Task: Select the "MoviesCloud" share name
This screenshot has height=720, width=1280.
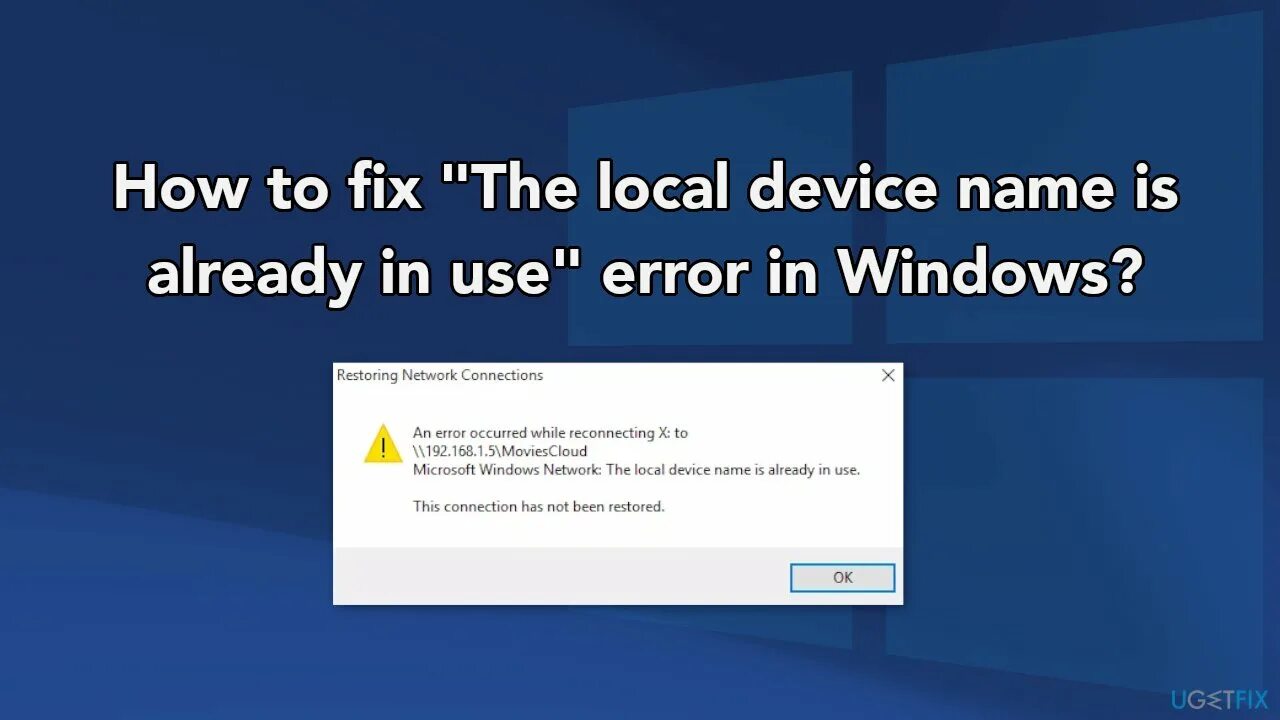Action: click(x=543, y=451)
